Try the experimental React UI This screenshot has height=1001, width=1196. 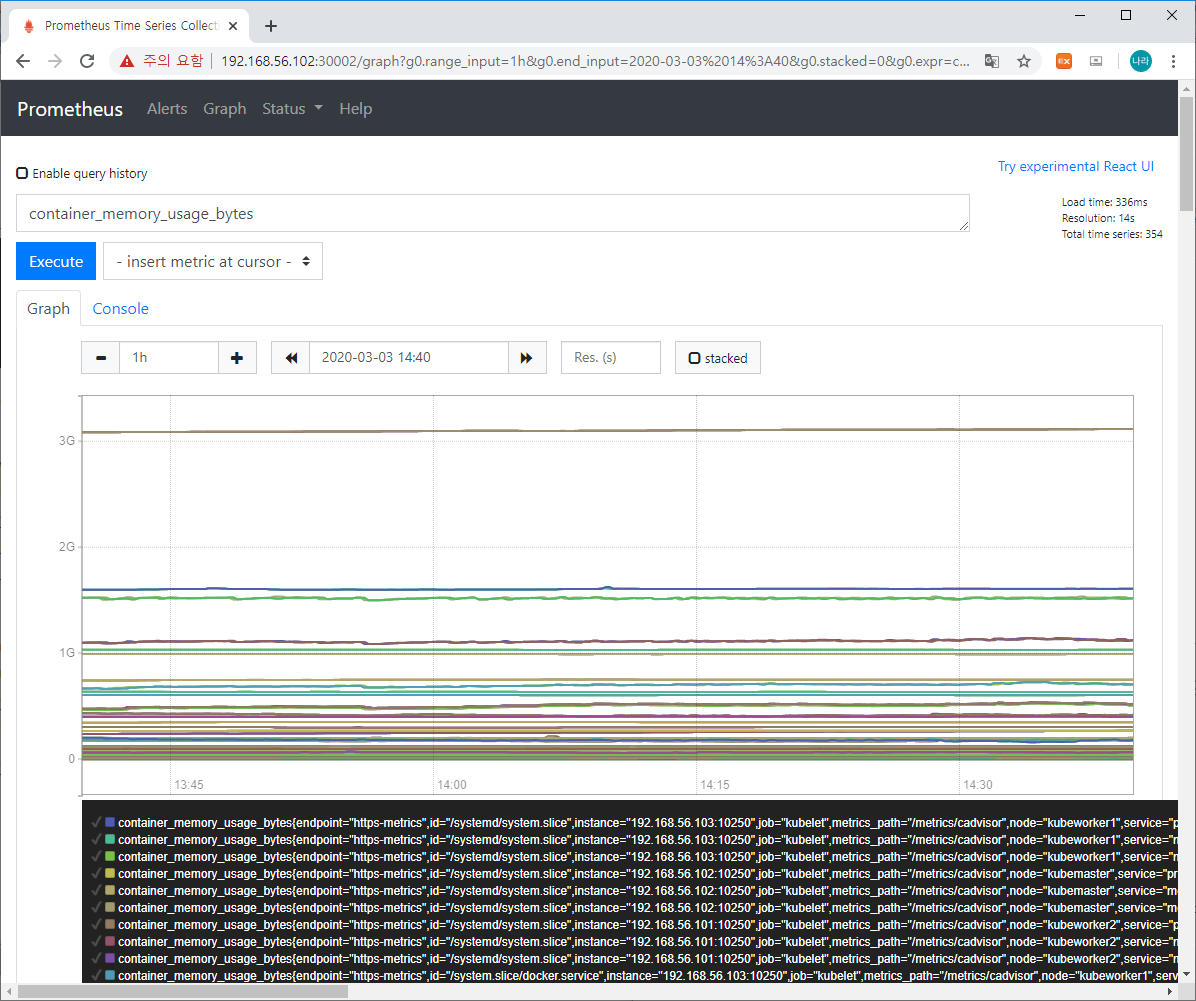(x=1075, y=166)
